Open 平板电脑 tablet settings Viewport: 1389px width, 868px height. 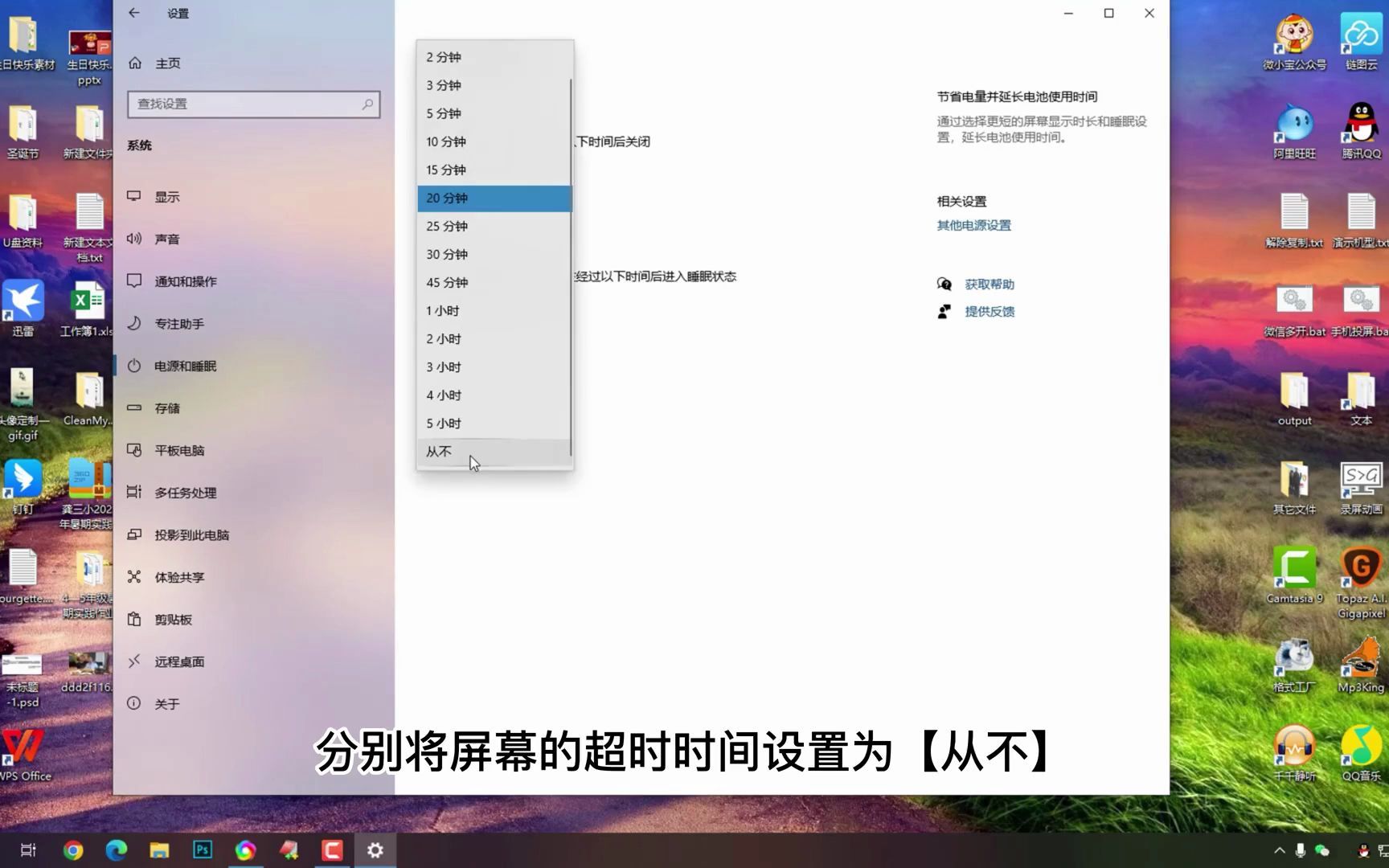pos(253,450)
